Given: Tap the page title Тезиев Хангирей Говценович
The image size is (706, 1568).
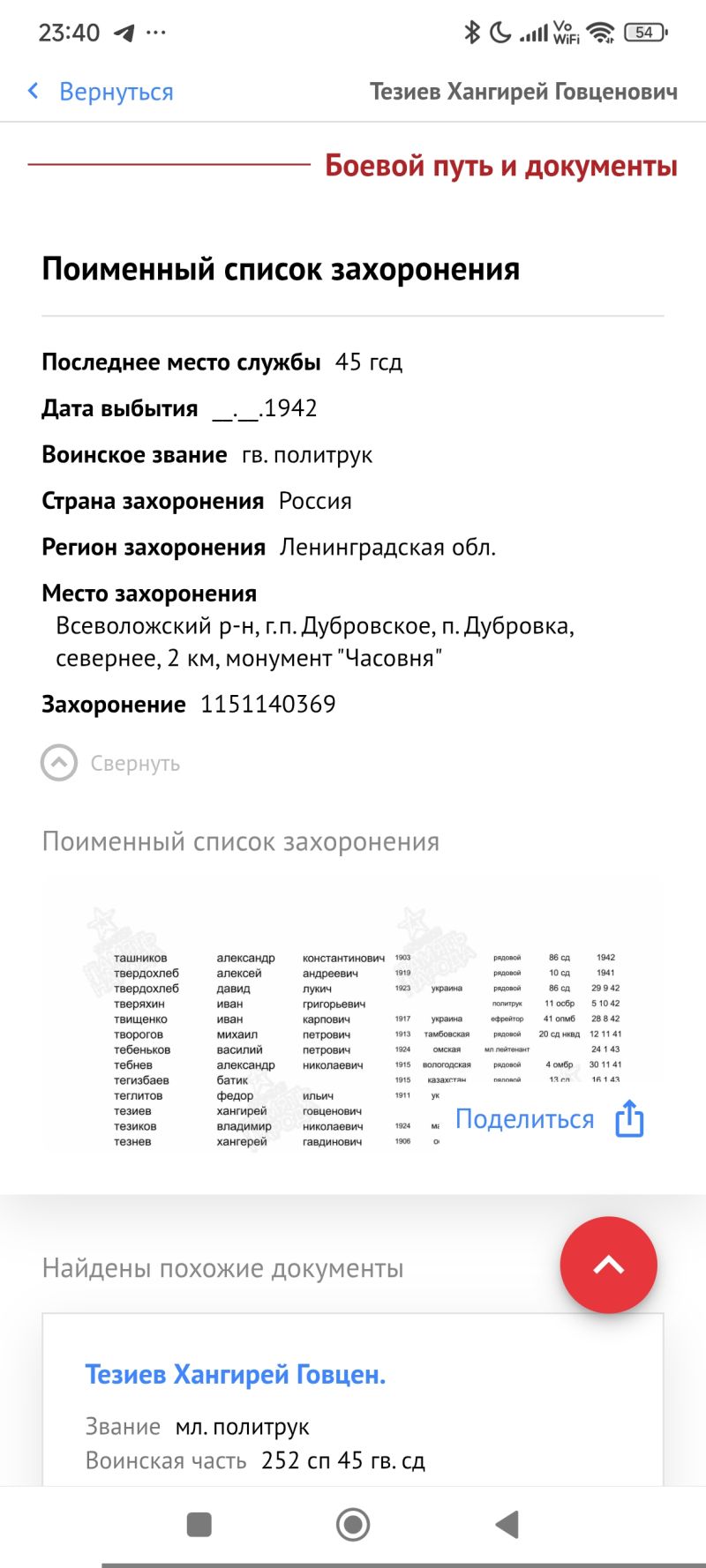Looking at the screenshot, I should [x=524, y=92].
